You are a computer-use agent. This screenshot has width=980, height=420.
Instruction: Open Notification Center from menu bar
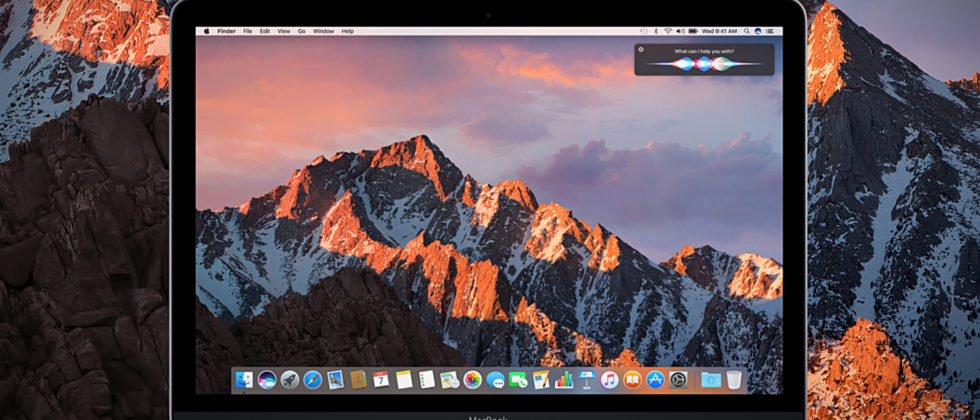click(768, 31)
